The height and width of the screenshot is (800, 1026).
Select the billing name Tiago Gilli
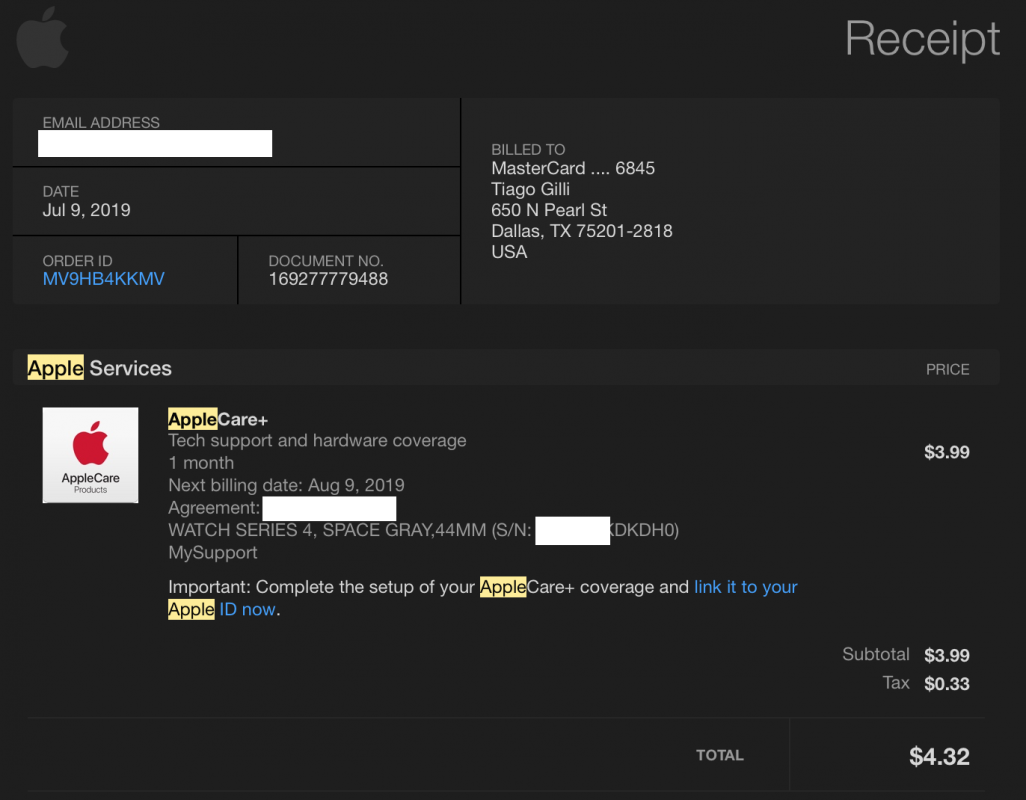point(531,189)
